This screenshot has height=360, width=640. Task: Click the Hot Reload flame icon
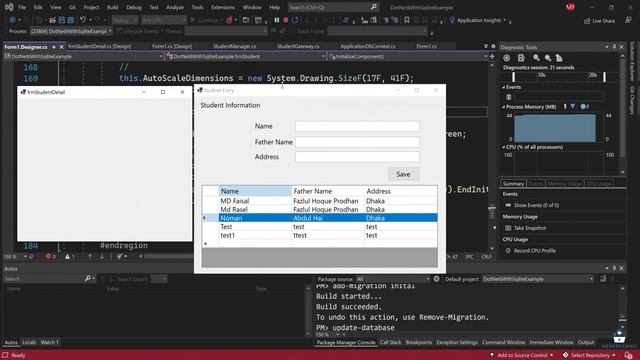click(229, 20)
